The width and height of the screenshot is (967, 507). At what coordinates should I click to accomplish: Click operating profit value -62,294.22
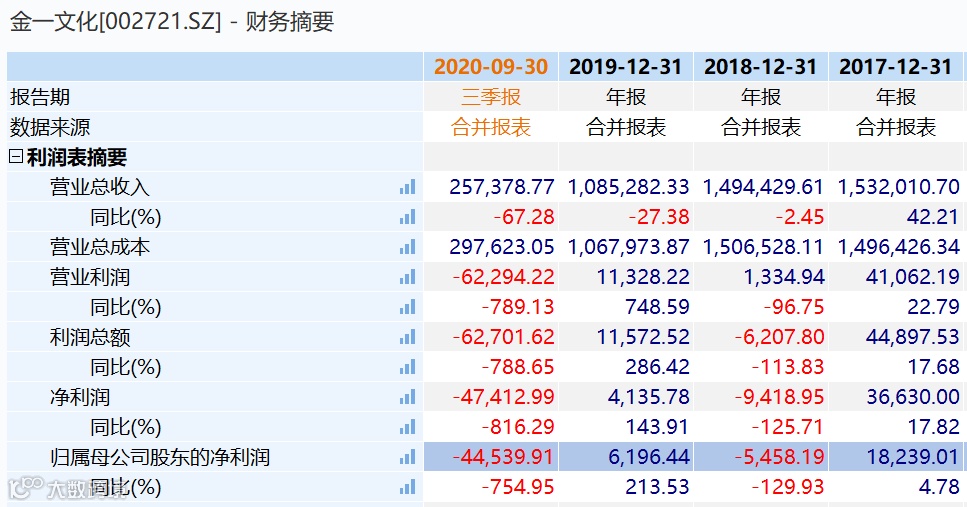503,277
